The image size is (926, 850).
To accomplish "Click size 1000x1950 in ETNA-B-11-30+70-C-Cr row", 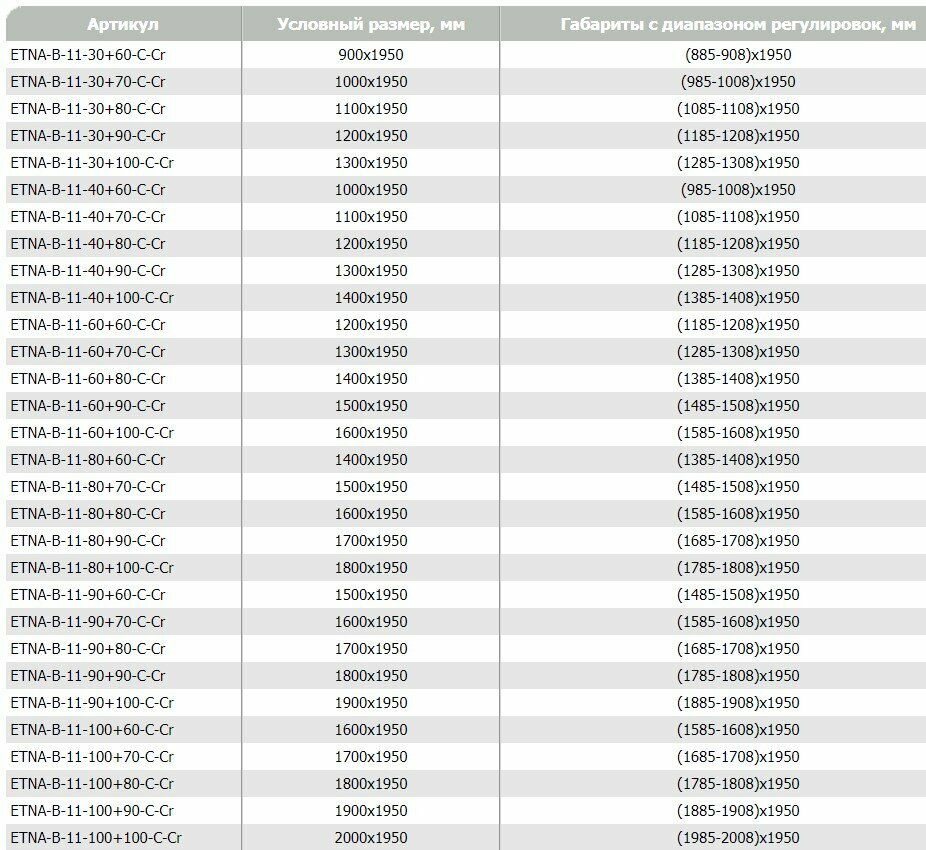I will coord(371,82).
